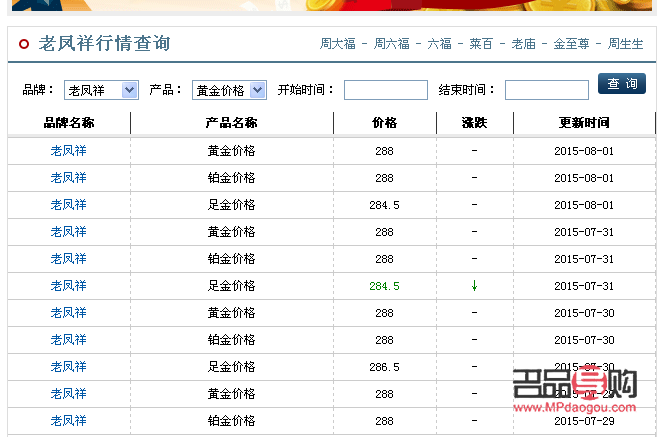Click 老凤祥 link in 2015-08-01 铂金价格 row
This screenshot has height=437, width=660.
coord(69,178)
